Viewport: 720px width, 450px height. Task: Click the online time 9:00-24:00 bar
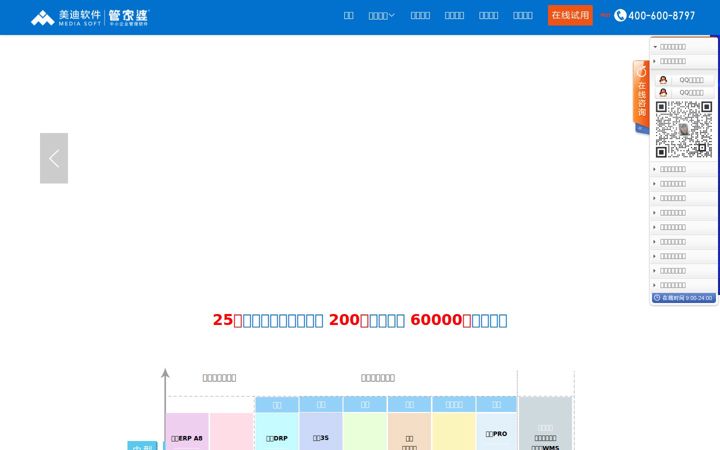pos(684,298)
